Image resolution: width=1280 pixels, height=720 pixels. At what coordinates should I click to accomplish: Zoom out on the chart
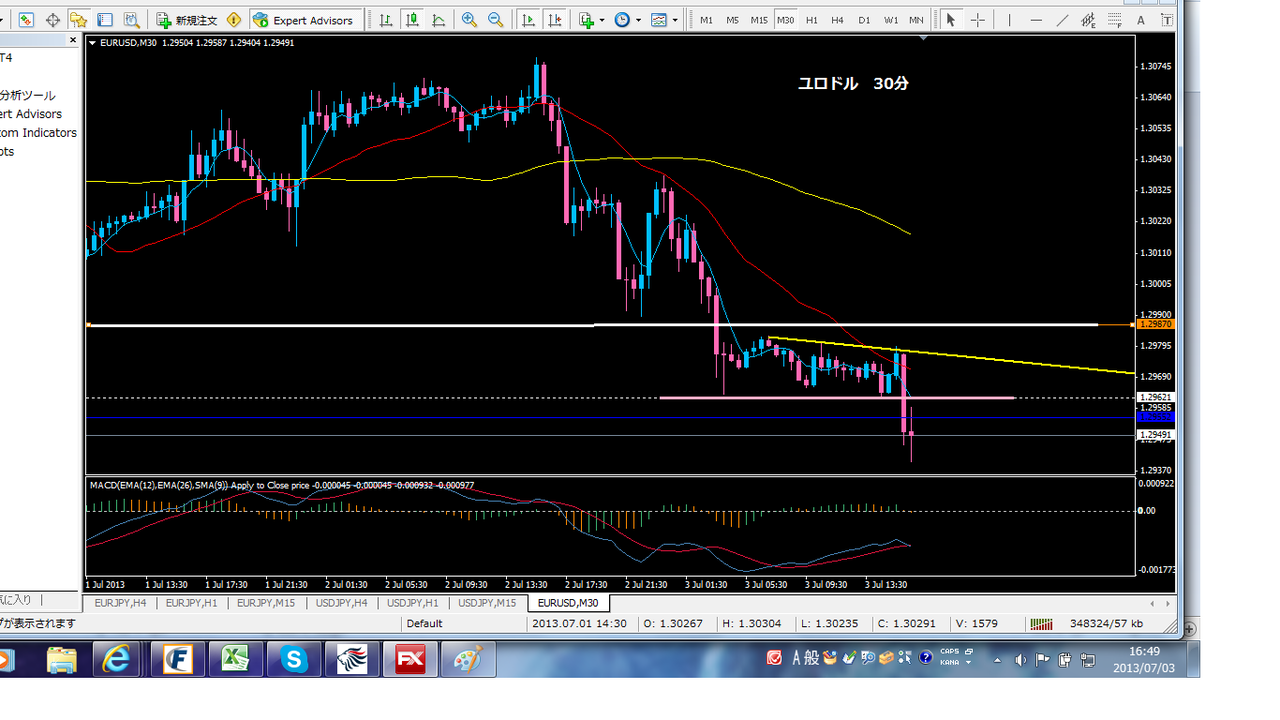pyautogui.click(x=495, y=20)
